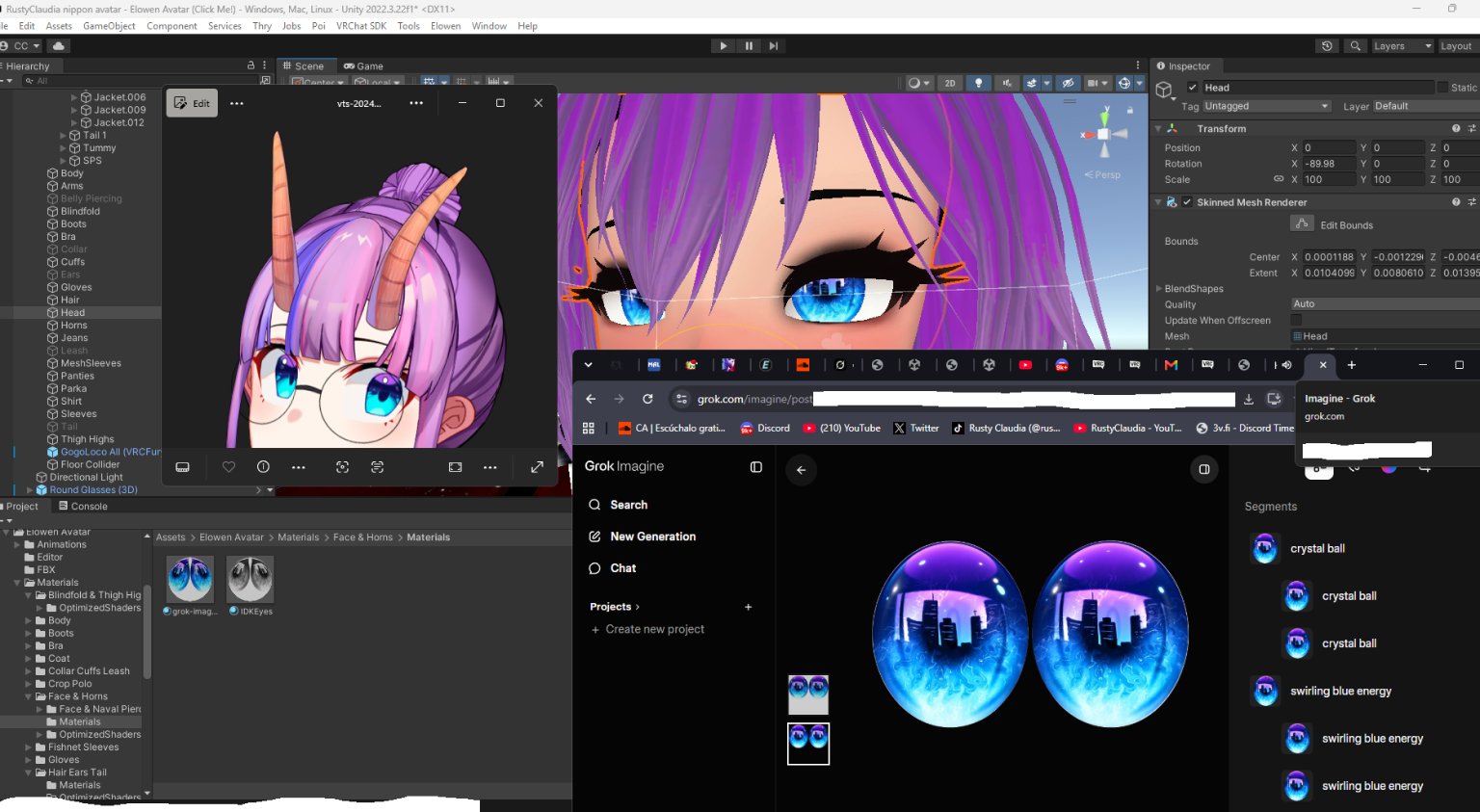Open Twitter bookmark in Chrome
Screen dimensions: 1480x812
(x=915, y=429)
